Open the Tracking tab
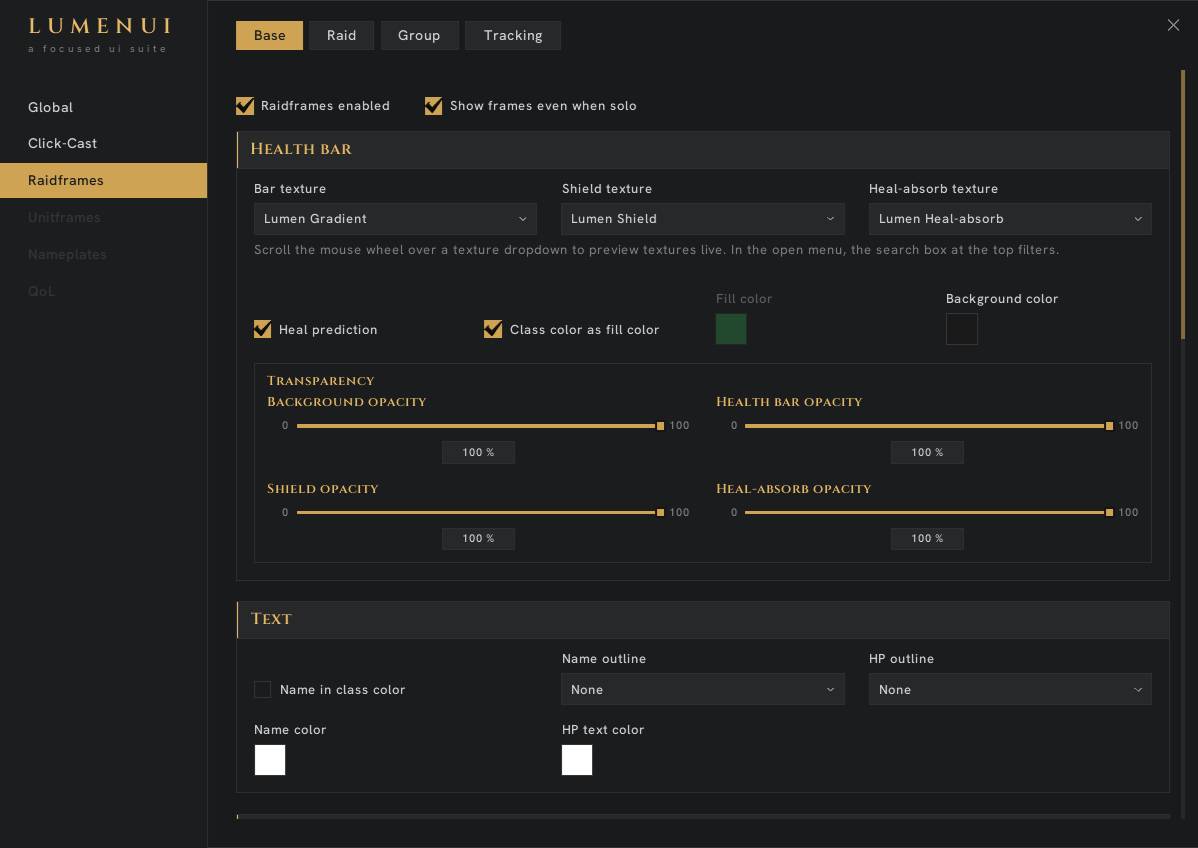Viewport: 1198px width, 848px height. [513, 35]
